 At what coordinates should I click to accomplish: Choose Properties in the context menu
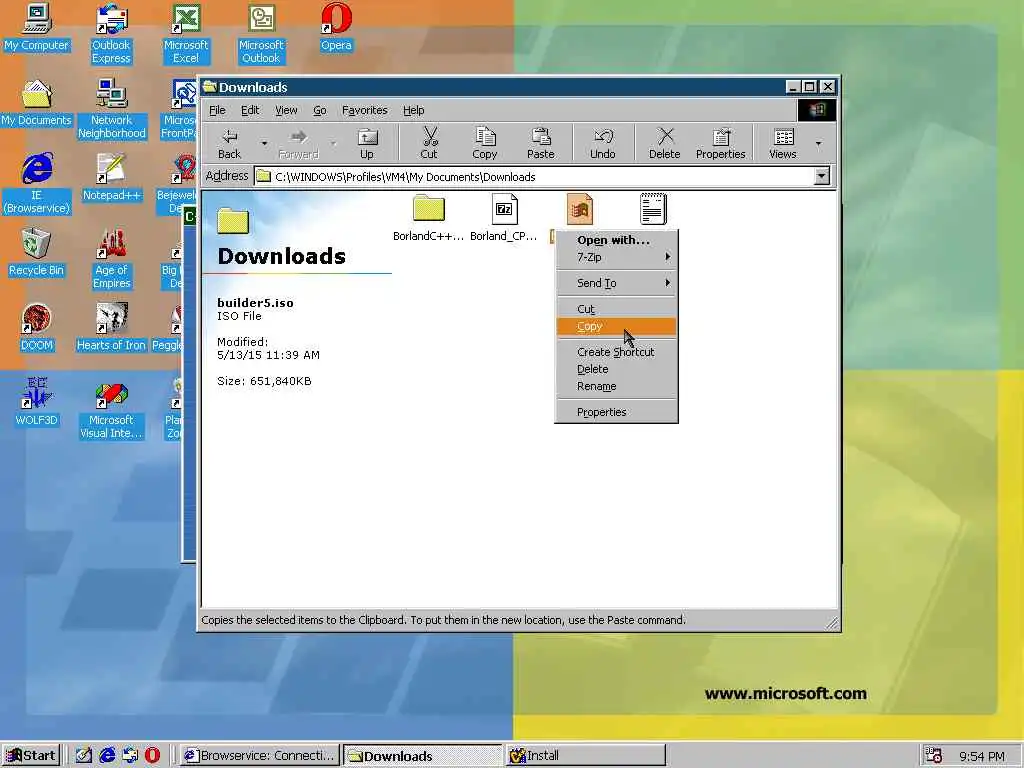(x=616, y=412)
